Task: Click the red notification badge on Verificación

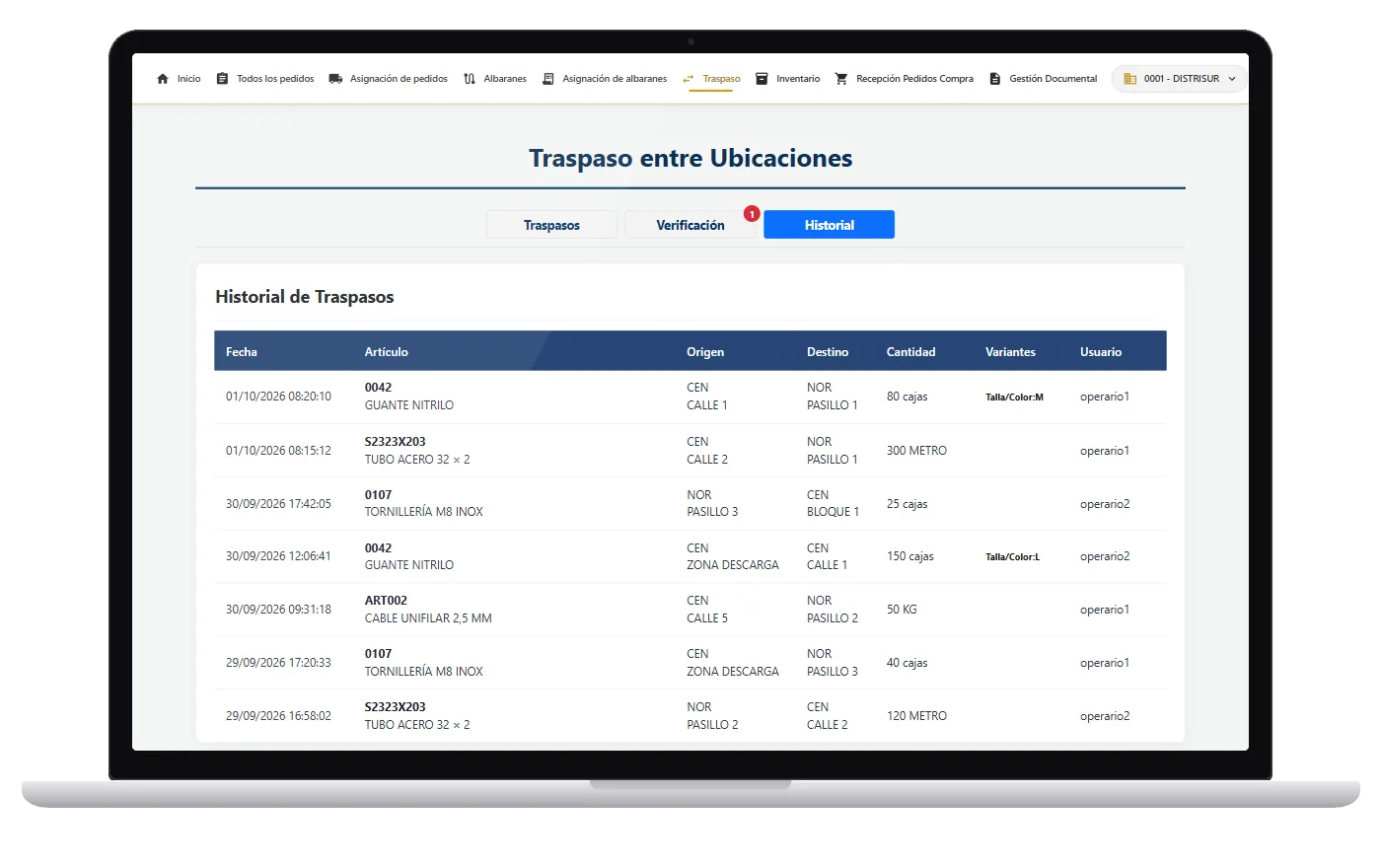Action: coord(752,214)
